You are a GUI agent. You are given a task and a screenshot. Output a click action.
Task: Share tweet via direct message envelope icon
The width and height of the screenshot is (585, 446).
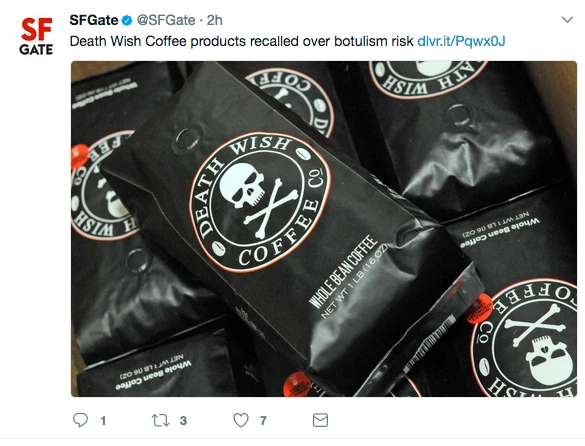click(x=320, y=420)
